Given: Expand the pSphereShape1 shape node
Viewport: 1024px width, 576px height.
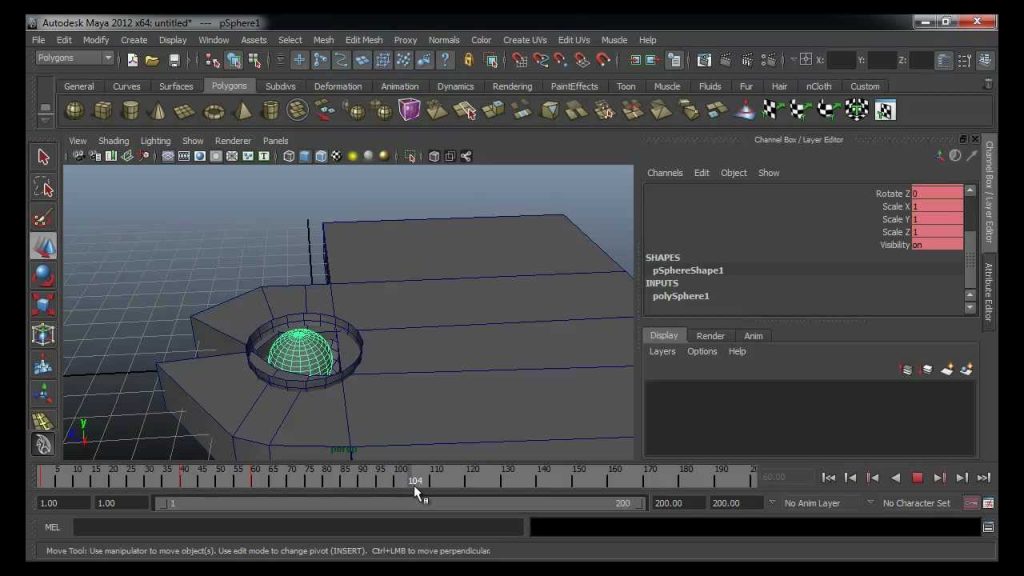Looking at the screenshot, I should (688, 270).
